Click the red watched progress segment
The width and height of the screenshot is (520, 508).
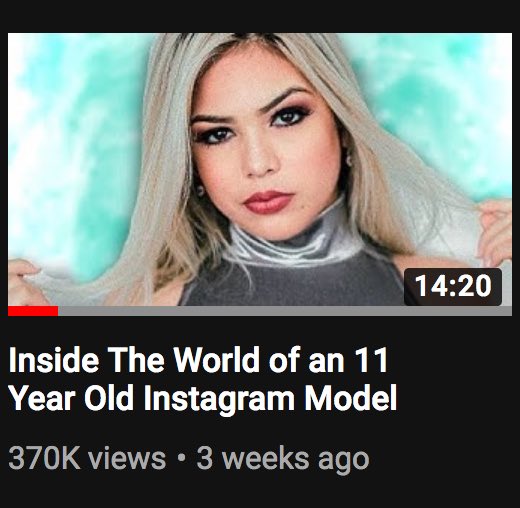(x=33, y=311)
